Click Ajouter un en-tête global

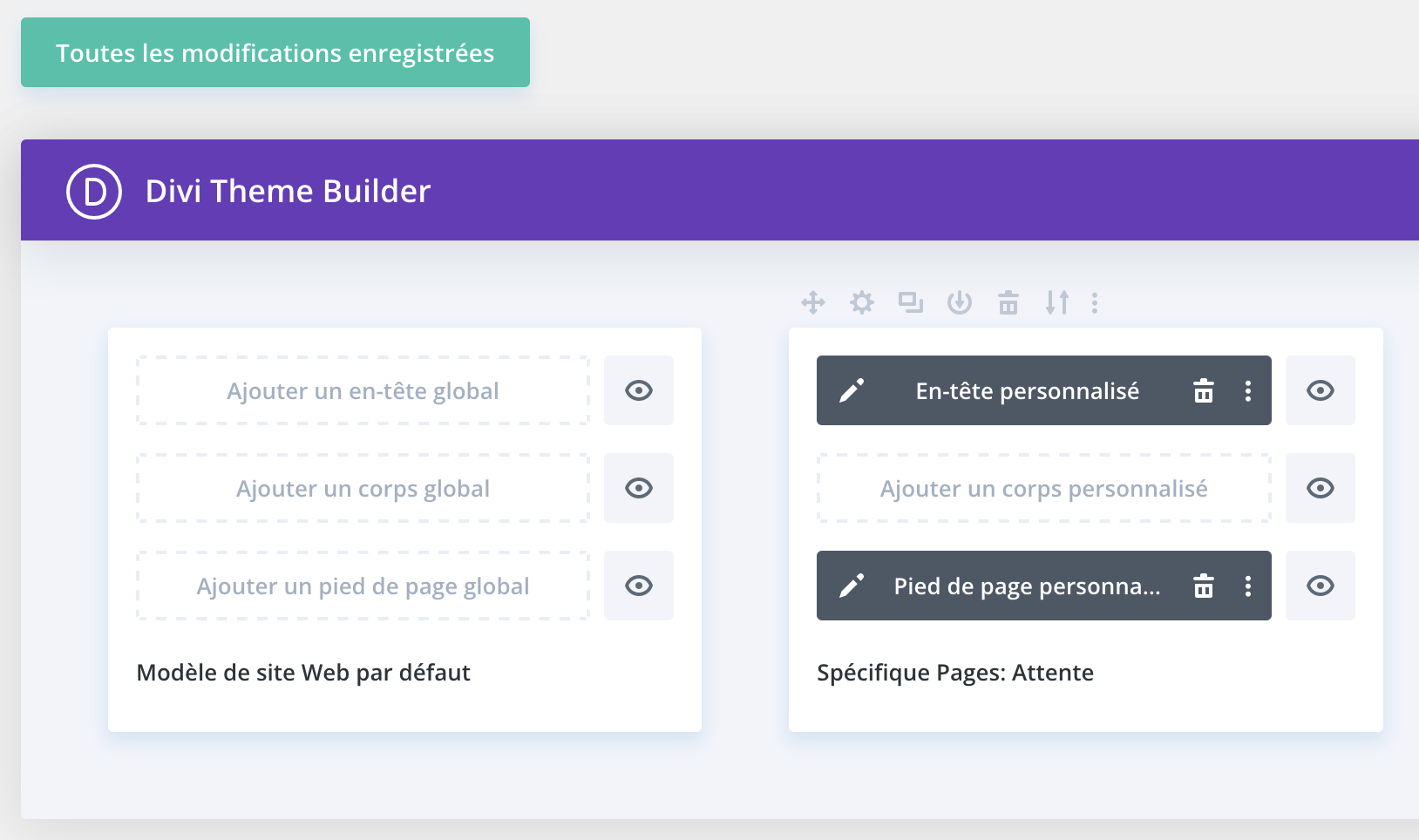363,390
